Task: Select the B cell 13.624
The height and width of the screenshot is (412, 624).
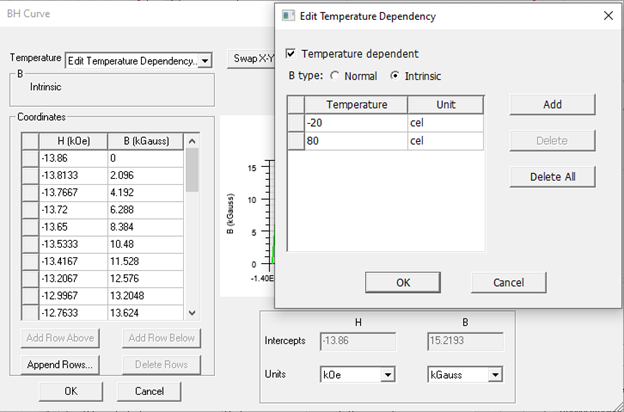Action: click(x=145, y=312)
